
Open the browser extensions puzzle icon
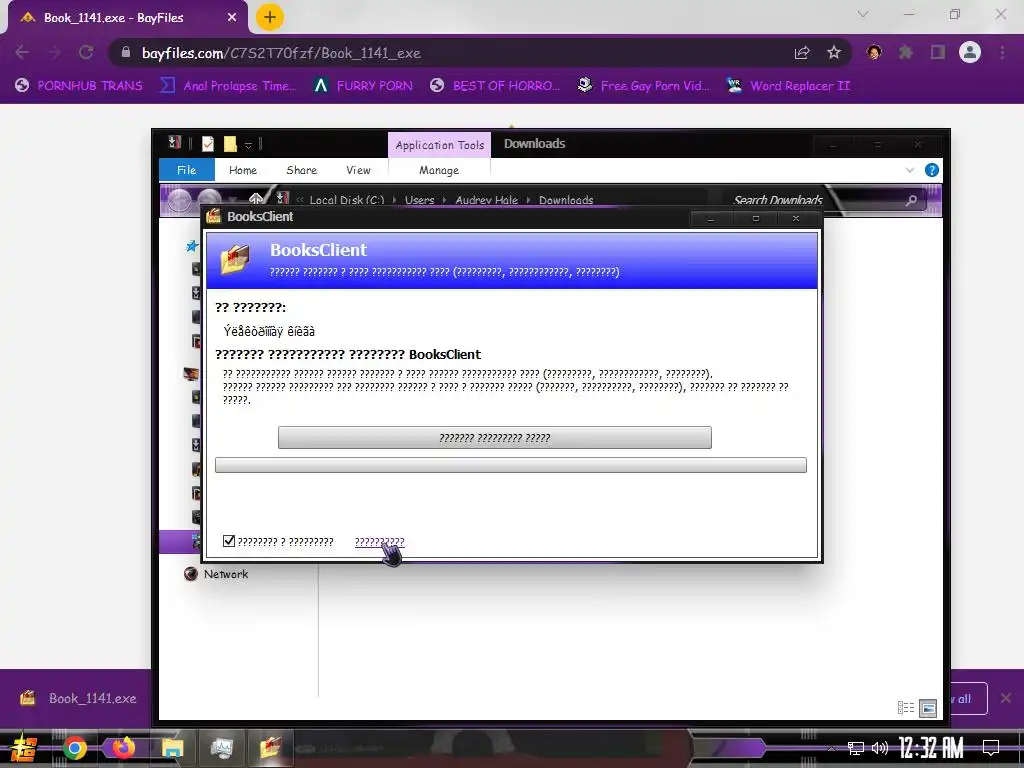906,52
